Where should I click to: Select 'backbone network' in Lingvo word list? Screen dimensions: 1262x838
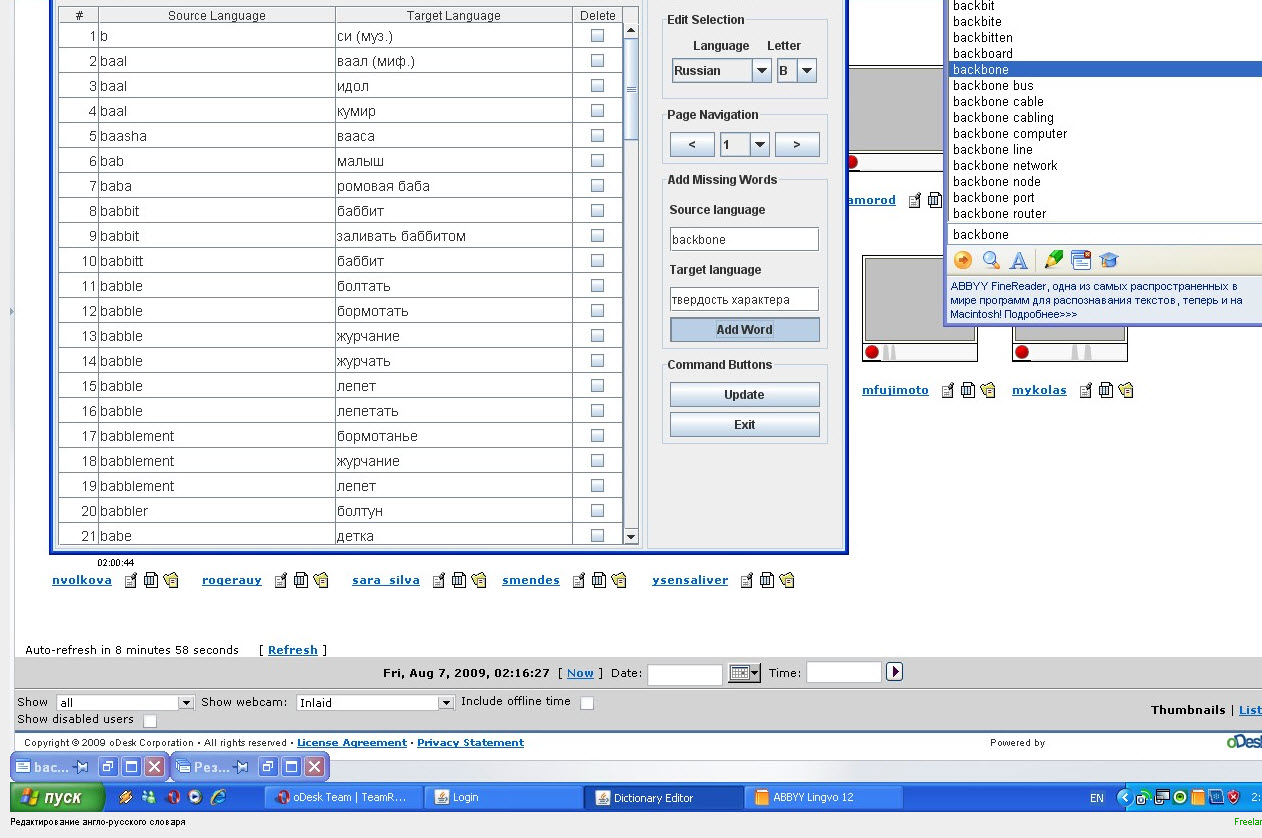1005,166
